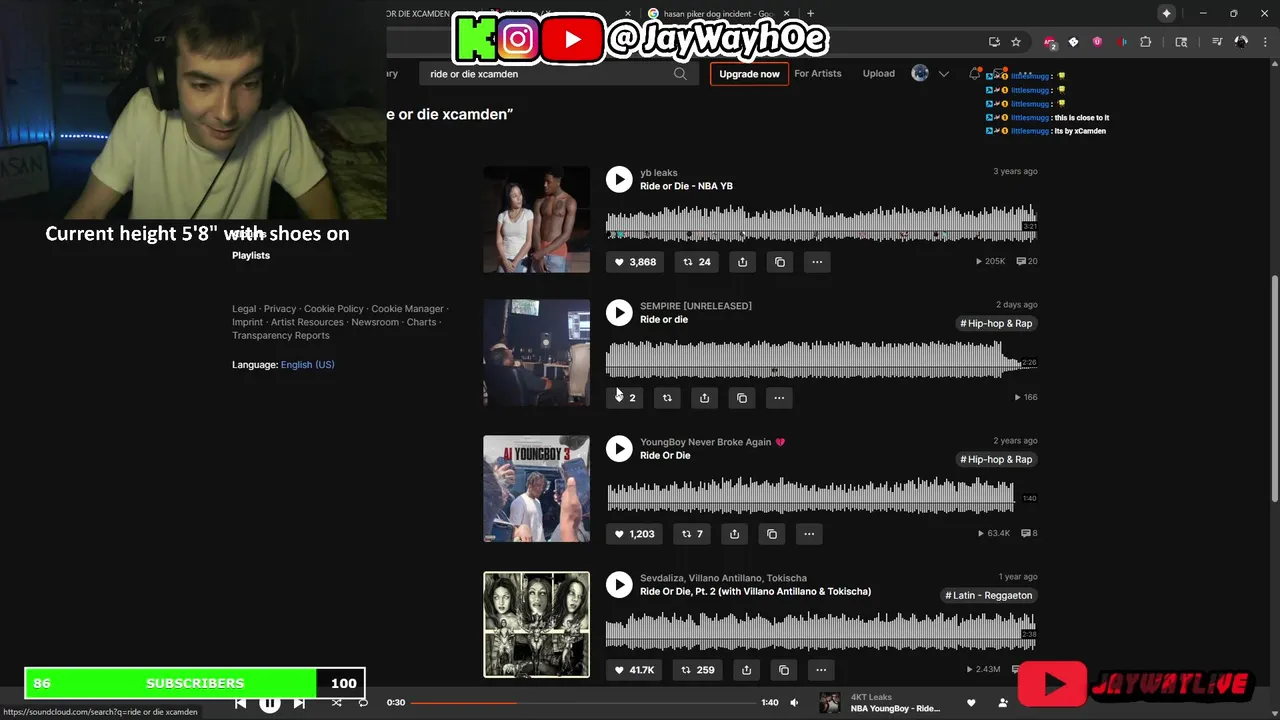
Task: Play YoungBoy Never Broke Again's Ride Or Die
Action: (x=619, y=448)
